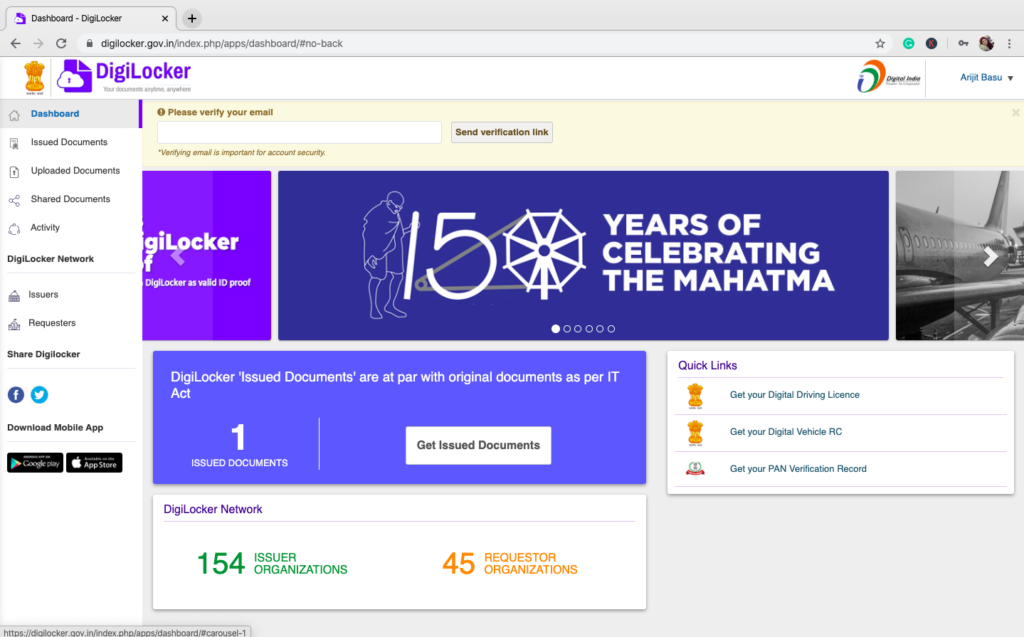This screenshot has height=637, width=1024.
Task: View site info via lock icon
Action: click(89, 43)
